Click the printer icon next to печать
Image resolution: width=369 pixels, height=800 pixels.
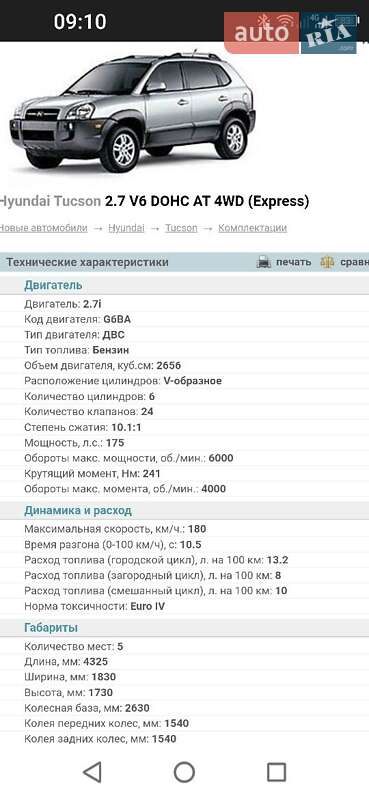pos(264,262)
